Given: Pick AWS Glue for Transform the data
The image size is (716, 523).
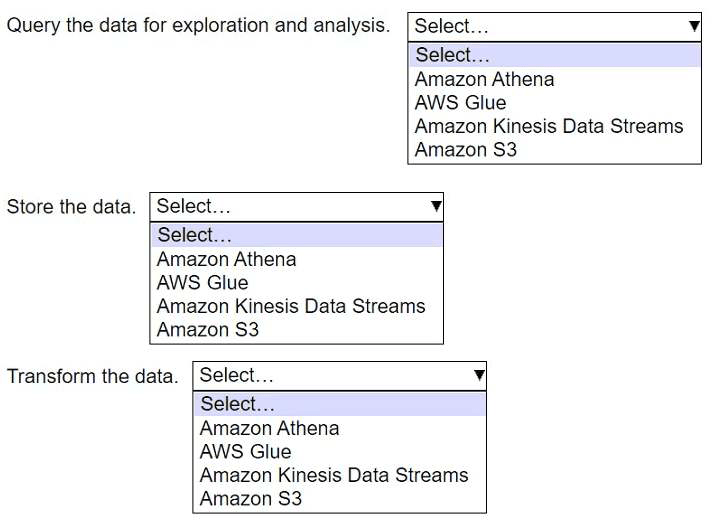Looking at the screenshot, I should (x=245, y=452).
